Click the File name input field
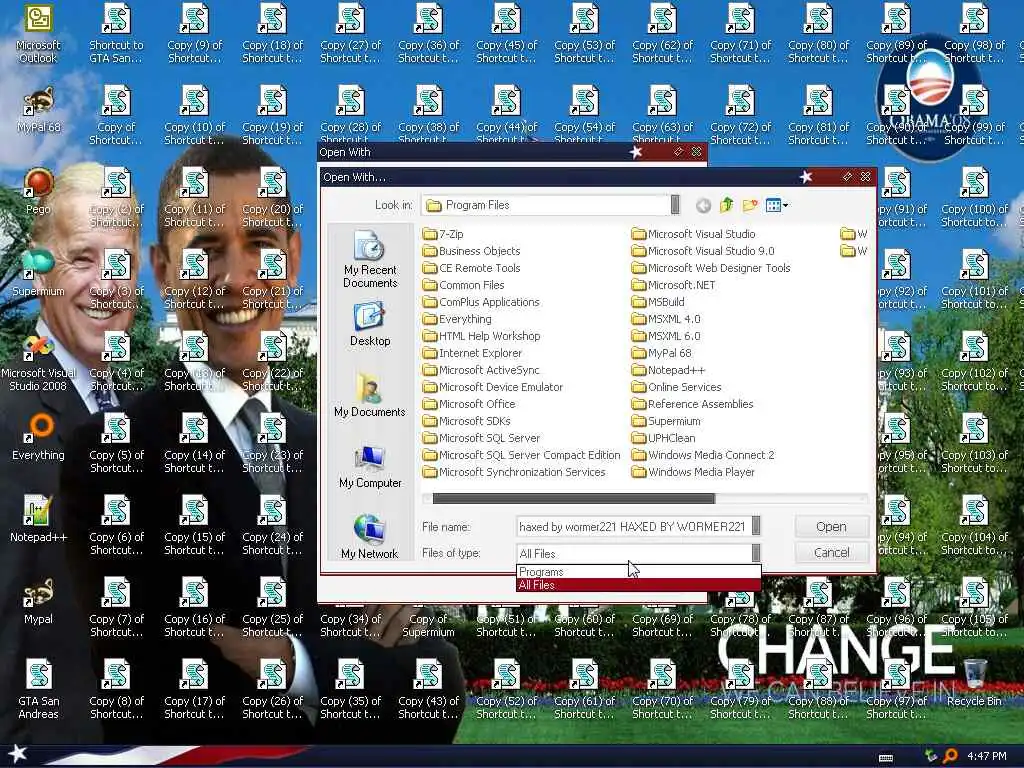 (x=633, y=526)
